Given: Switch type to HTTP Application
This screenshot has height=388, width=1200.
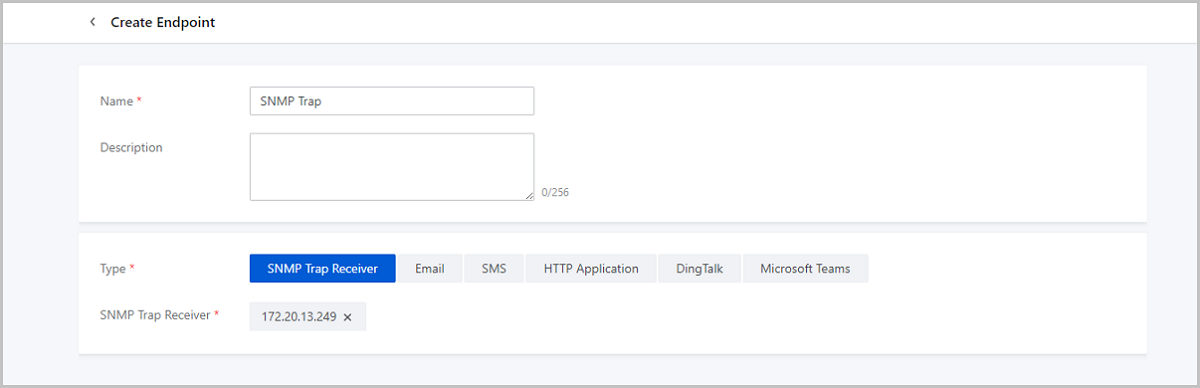Looking at the screenshot, I should pyautogui.click(x=591, y=269).
